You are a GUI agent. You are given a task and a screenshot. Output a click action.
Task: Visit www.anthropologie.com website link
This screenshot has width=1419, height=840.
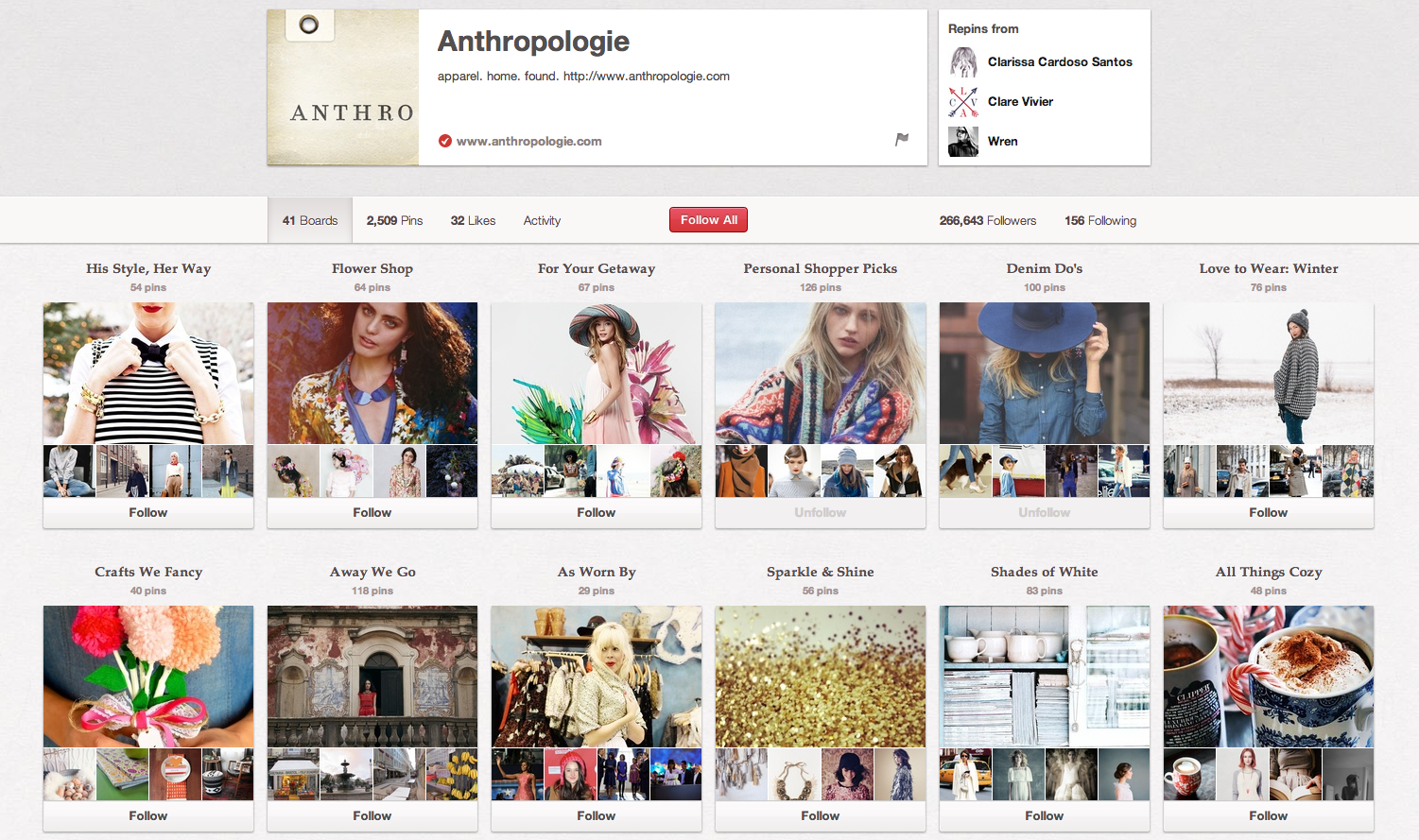pos(528,141)
